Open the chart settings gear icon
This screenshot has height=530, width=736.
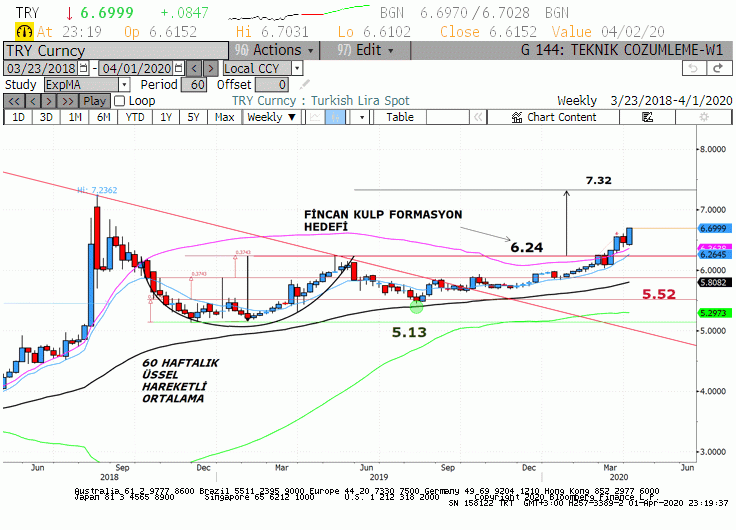tap(704, 117)
